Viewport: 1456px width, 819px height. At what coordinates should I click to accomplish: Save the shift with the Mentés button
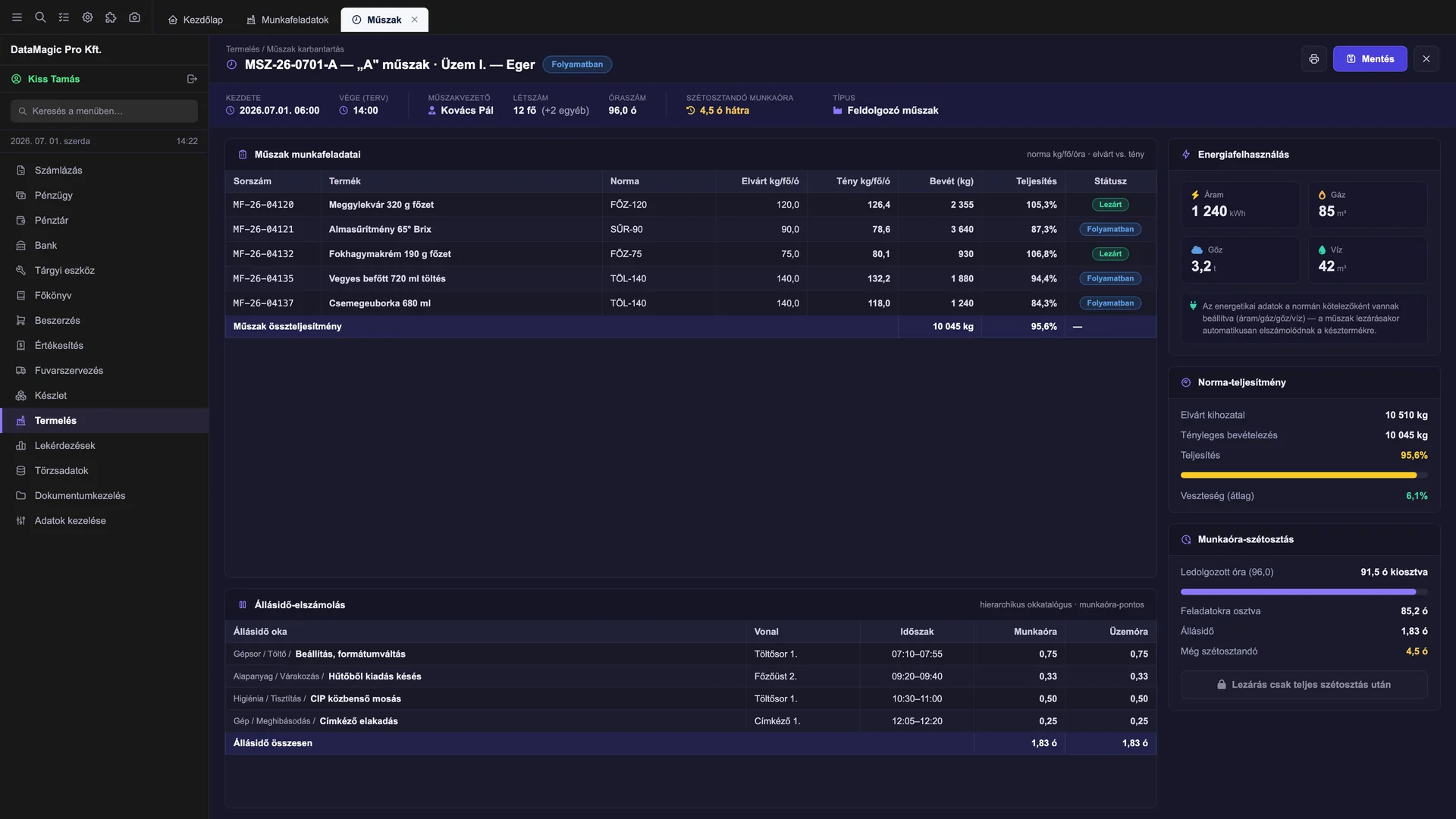pyautogui.click(x=1370, y=59)
